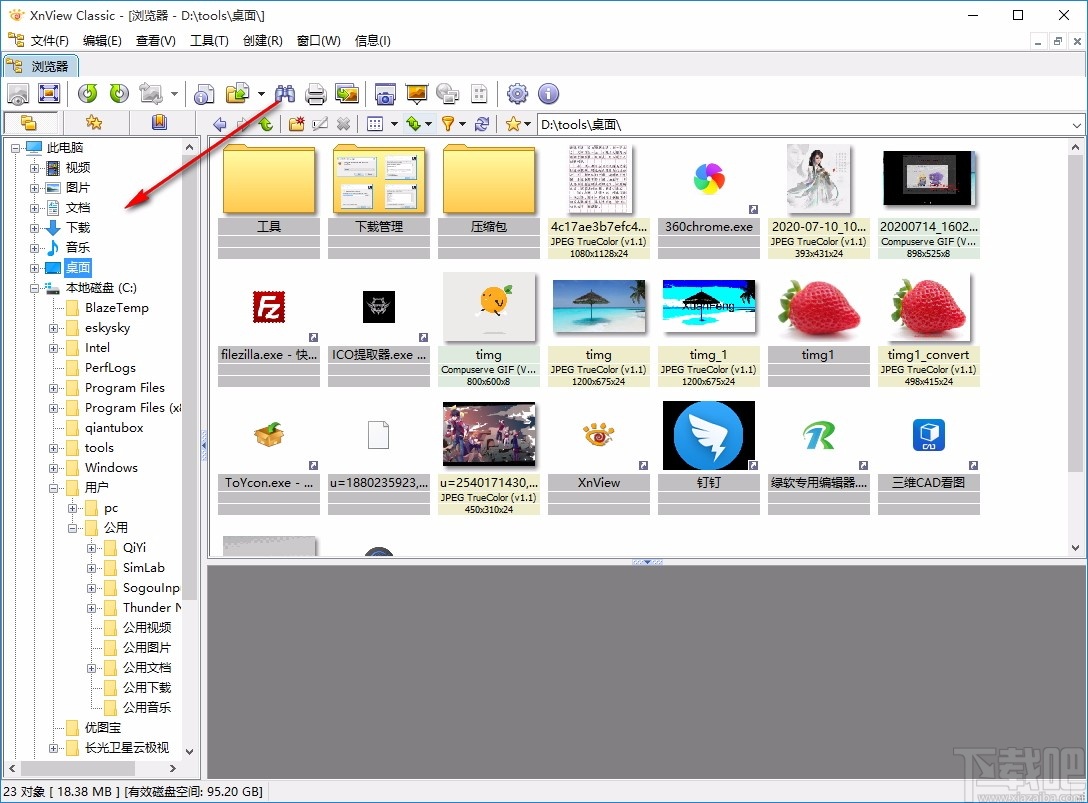Screen dimensions: 1088x803
Task: Select the fullscreen view icon
Action: click(49, 94)
